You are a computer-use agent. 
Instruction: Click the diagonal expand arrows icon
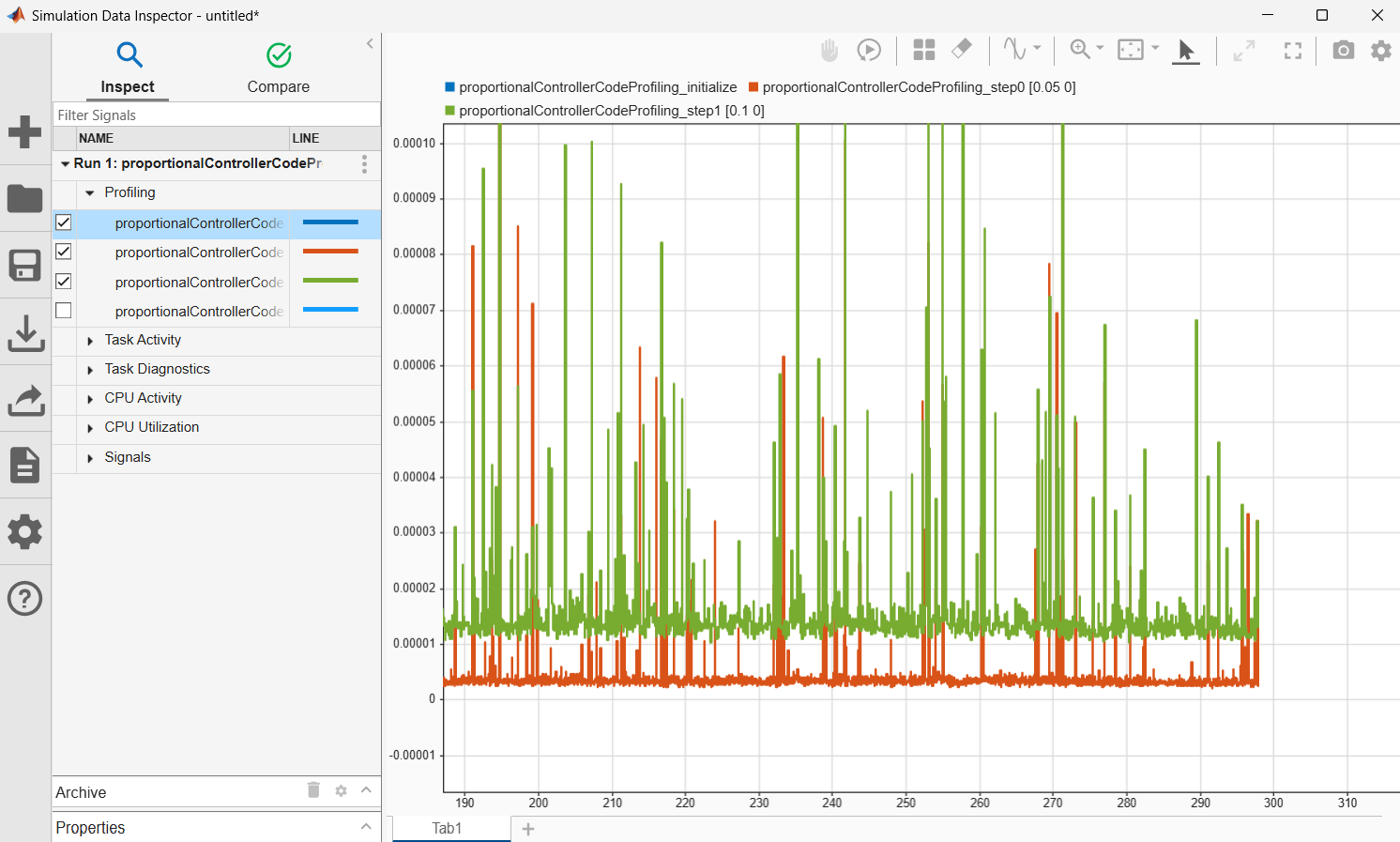pyautogui.click(x=1244, y=51)
